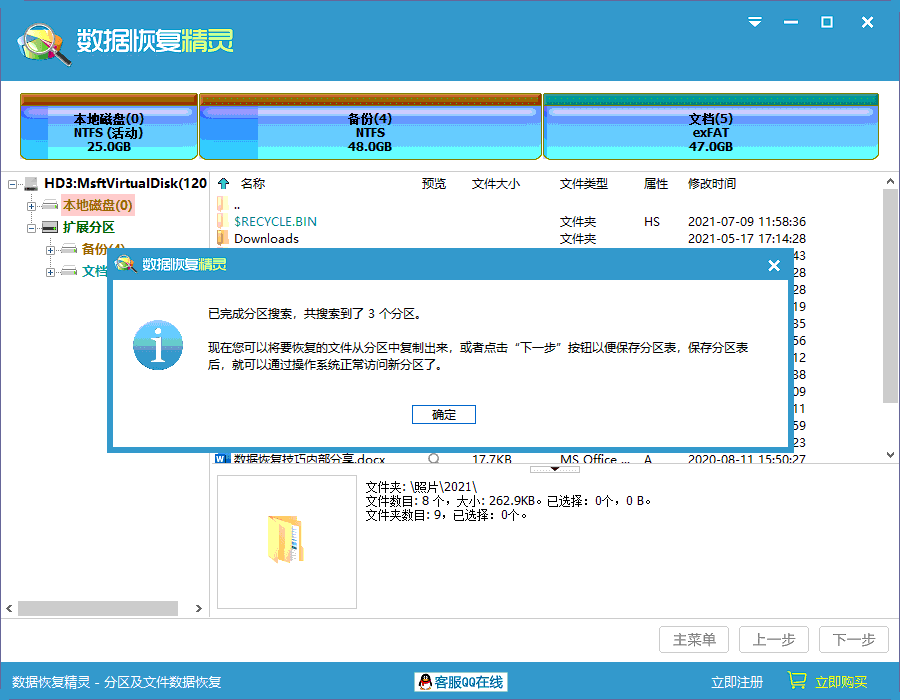Screen dimensions: 900x700
Task: Click the $RECYCLE.BIN folder icon
Action: pos(222,221)
